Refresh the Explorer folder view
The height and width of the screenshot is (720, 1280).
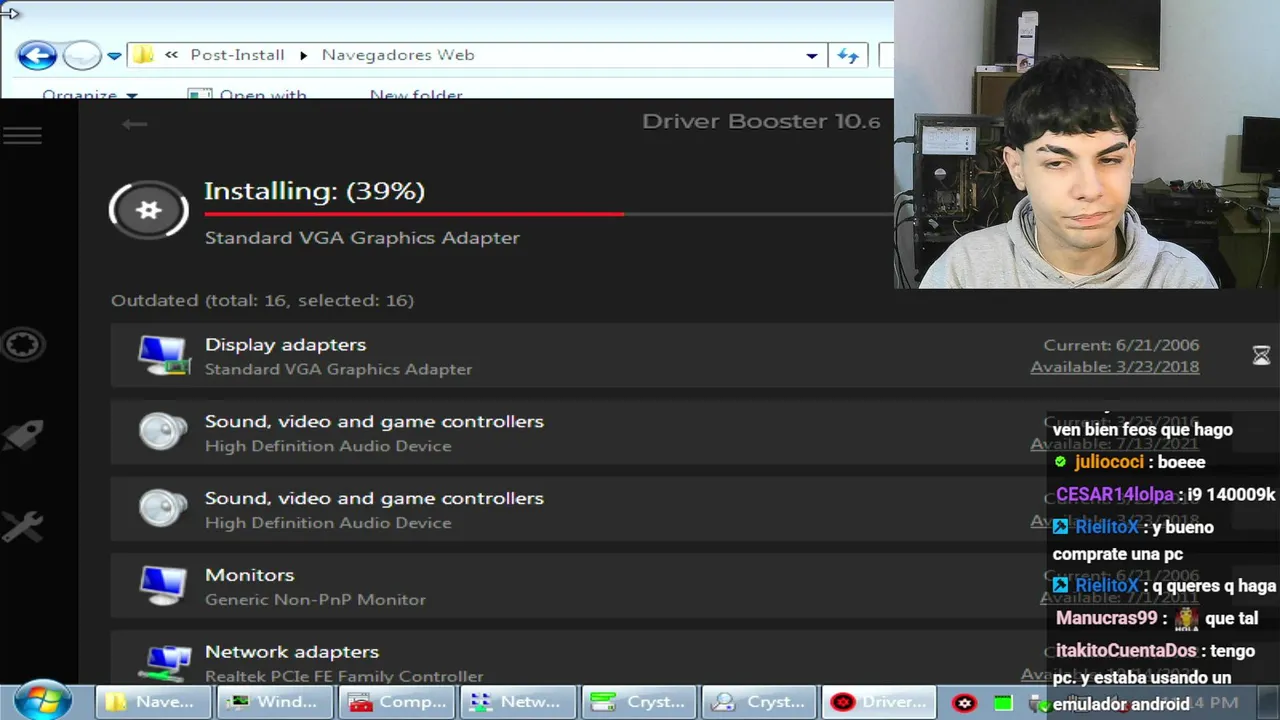click(848, 55)
